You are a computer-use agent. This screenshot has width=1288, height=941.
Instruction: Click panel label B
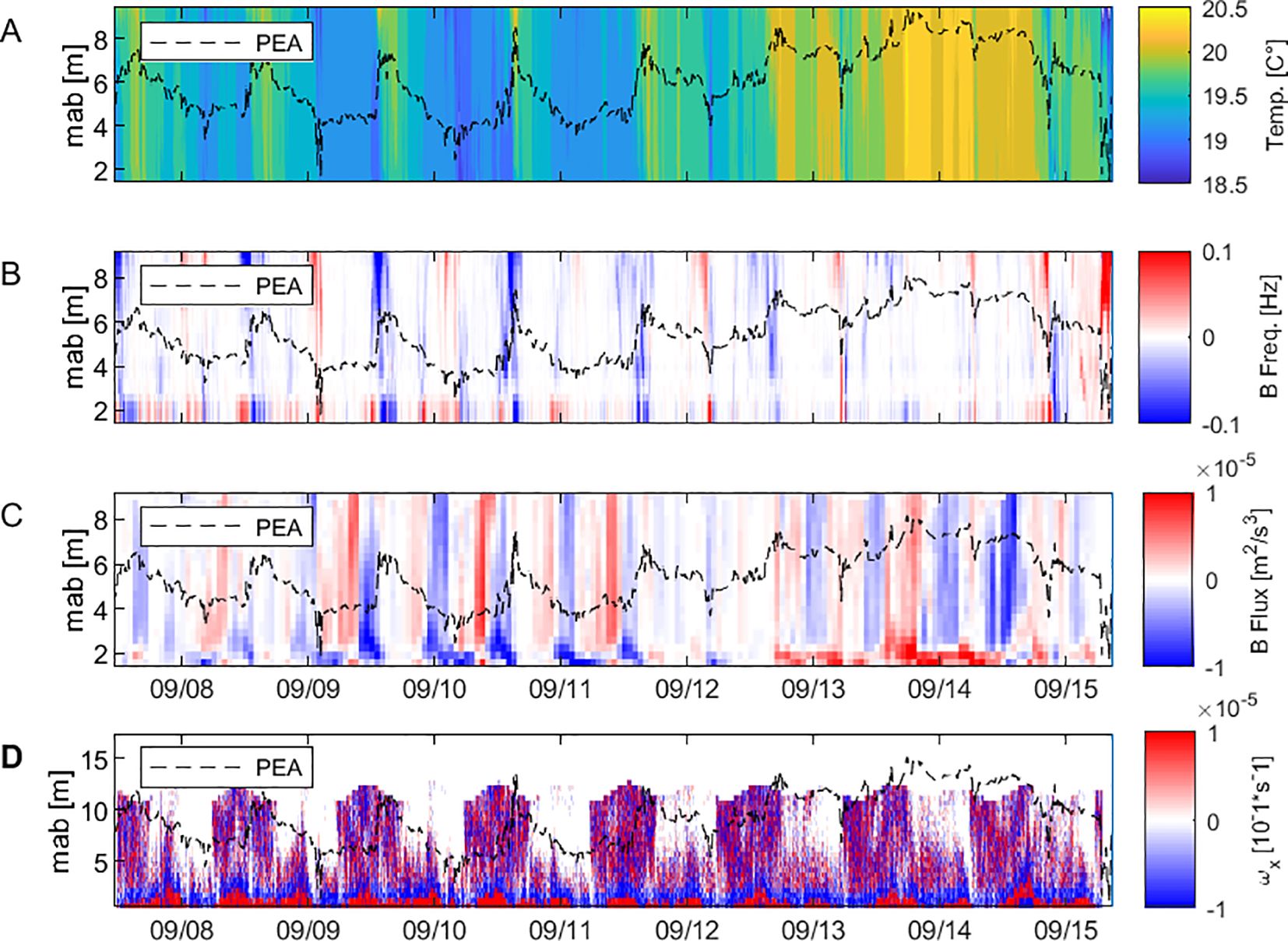point(11,274)
